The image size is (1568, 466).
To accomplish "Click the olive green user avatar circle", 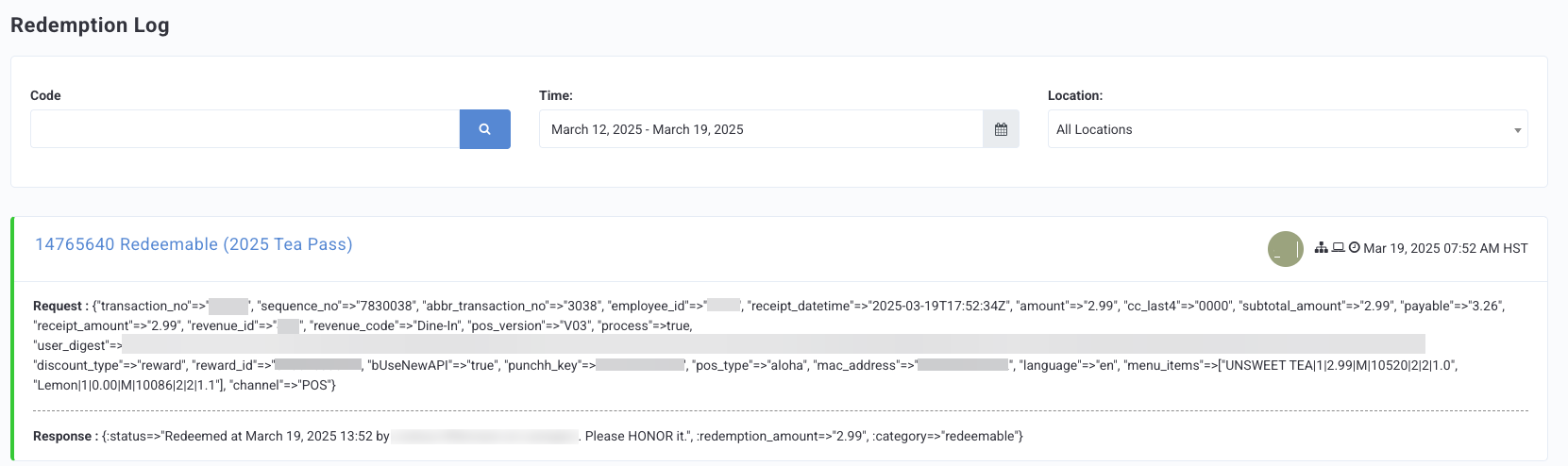I will point(1285,249).
